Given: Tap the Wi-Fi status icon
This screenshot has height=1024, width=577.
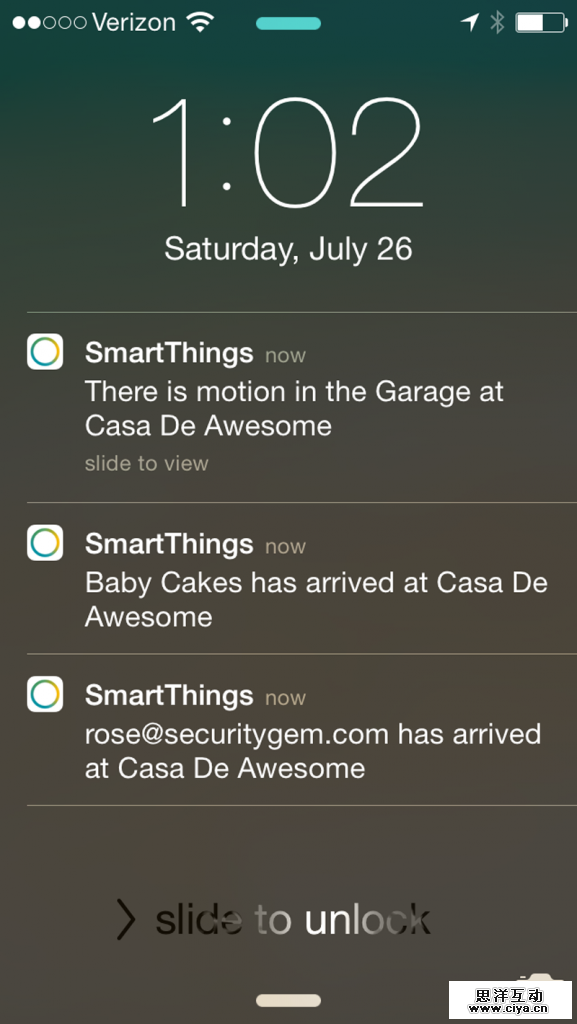Looking at the screenshot, I should tap(200, 23).
